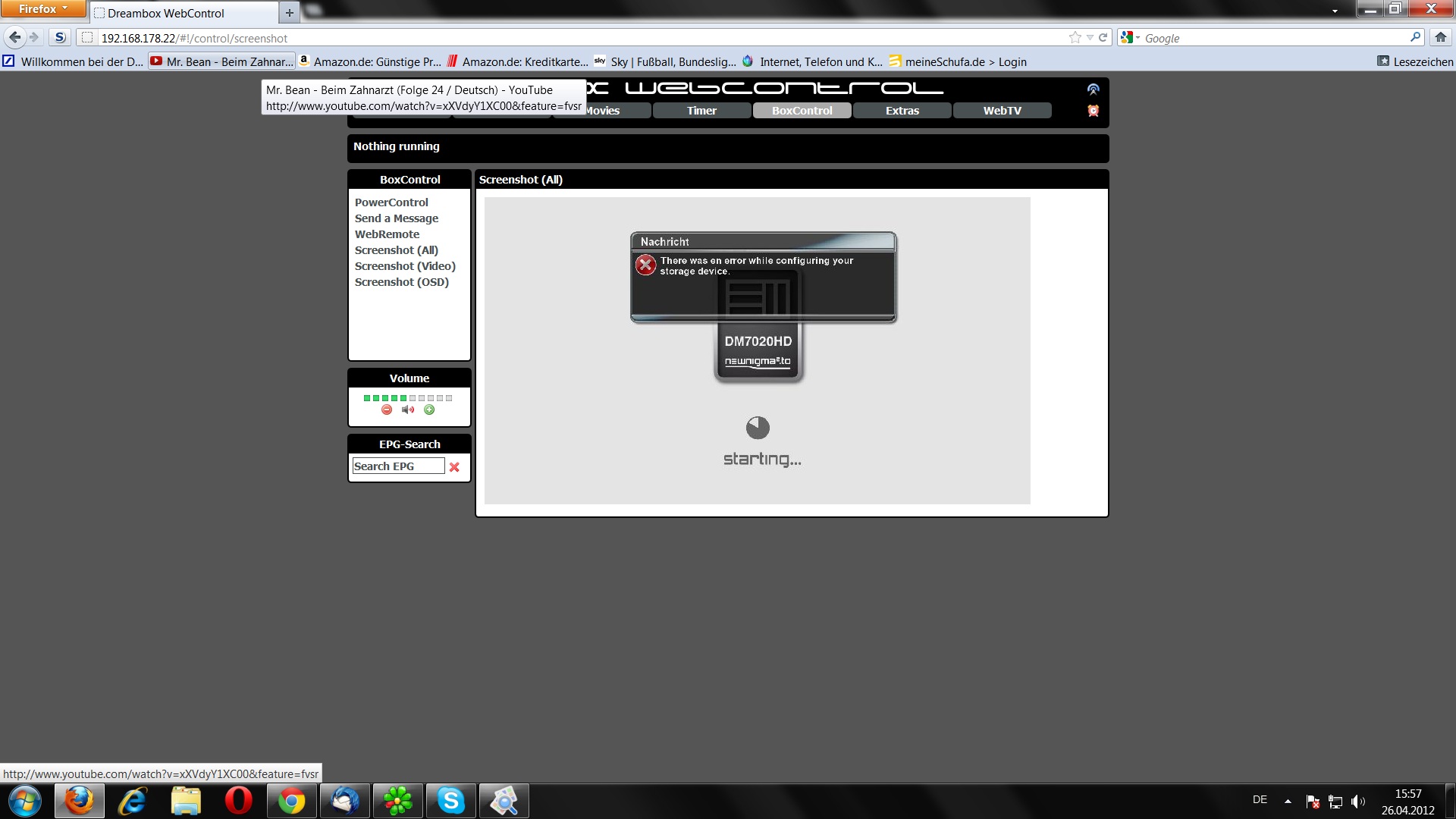
Task: Open the WebTV tab
Action: pos(1002,111)
